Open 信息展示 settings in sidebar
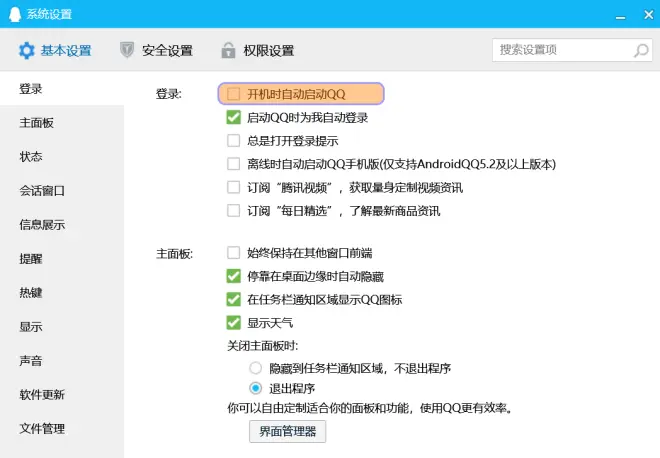Viewport: 660px width, 458px height. click(x=62, y=225)
